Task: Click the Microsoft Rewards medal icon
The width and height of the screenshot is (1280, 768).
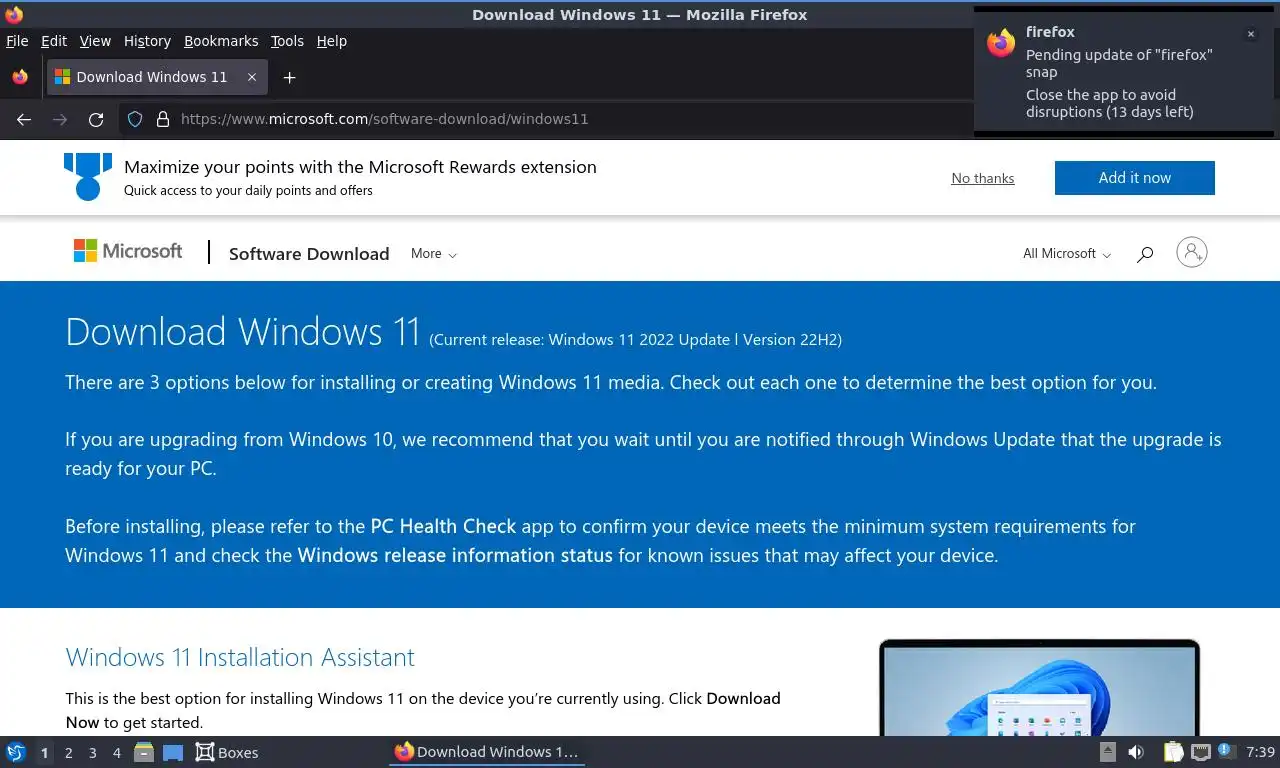Action: click(x=88, y=176)
